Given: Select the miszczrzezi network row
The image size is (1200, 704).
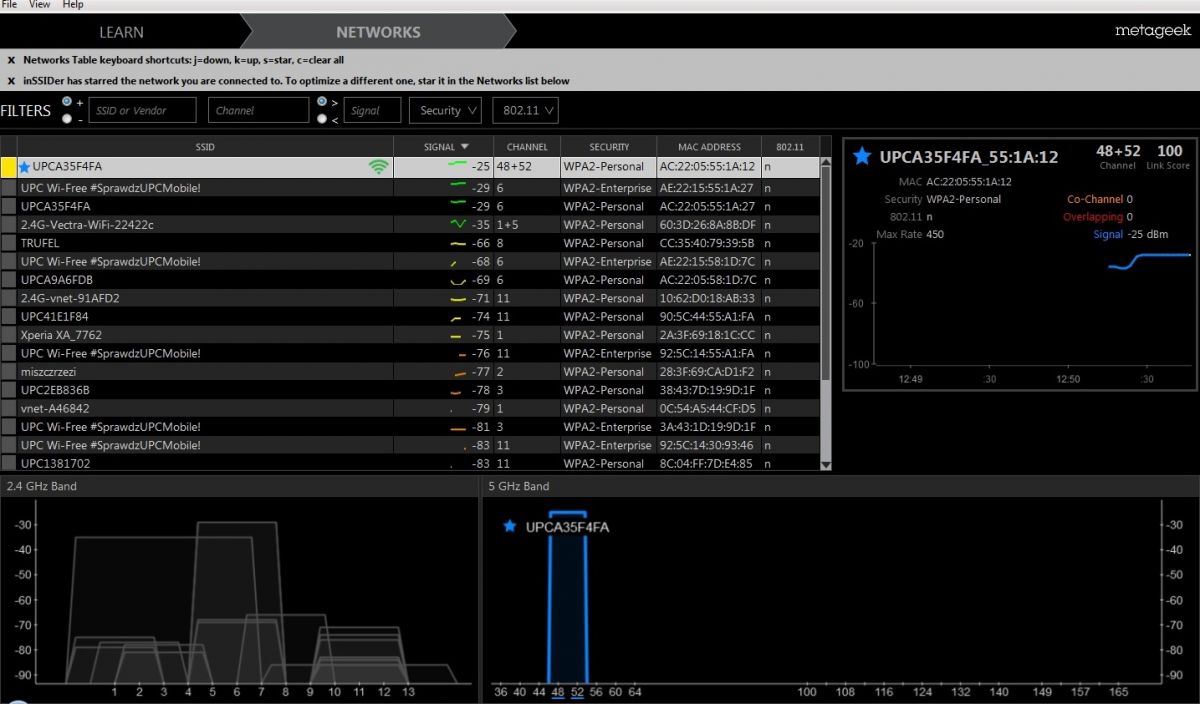Looking at the screenshot, I should click(410, 371).
